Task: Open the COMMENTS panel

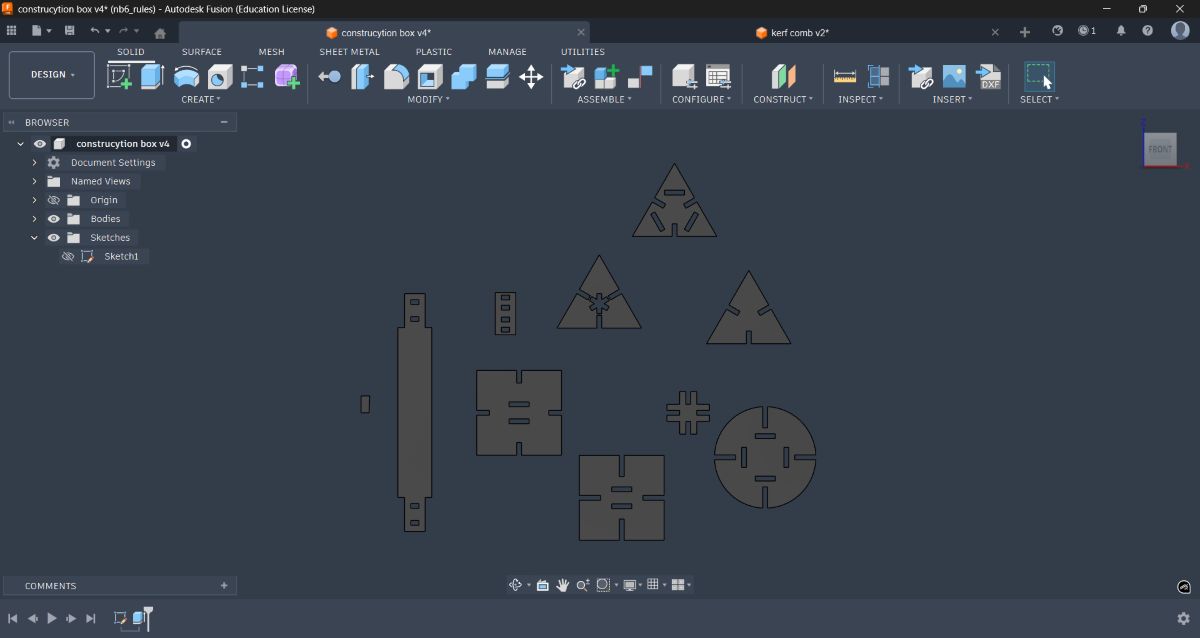Action: [51, 585]
